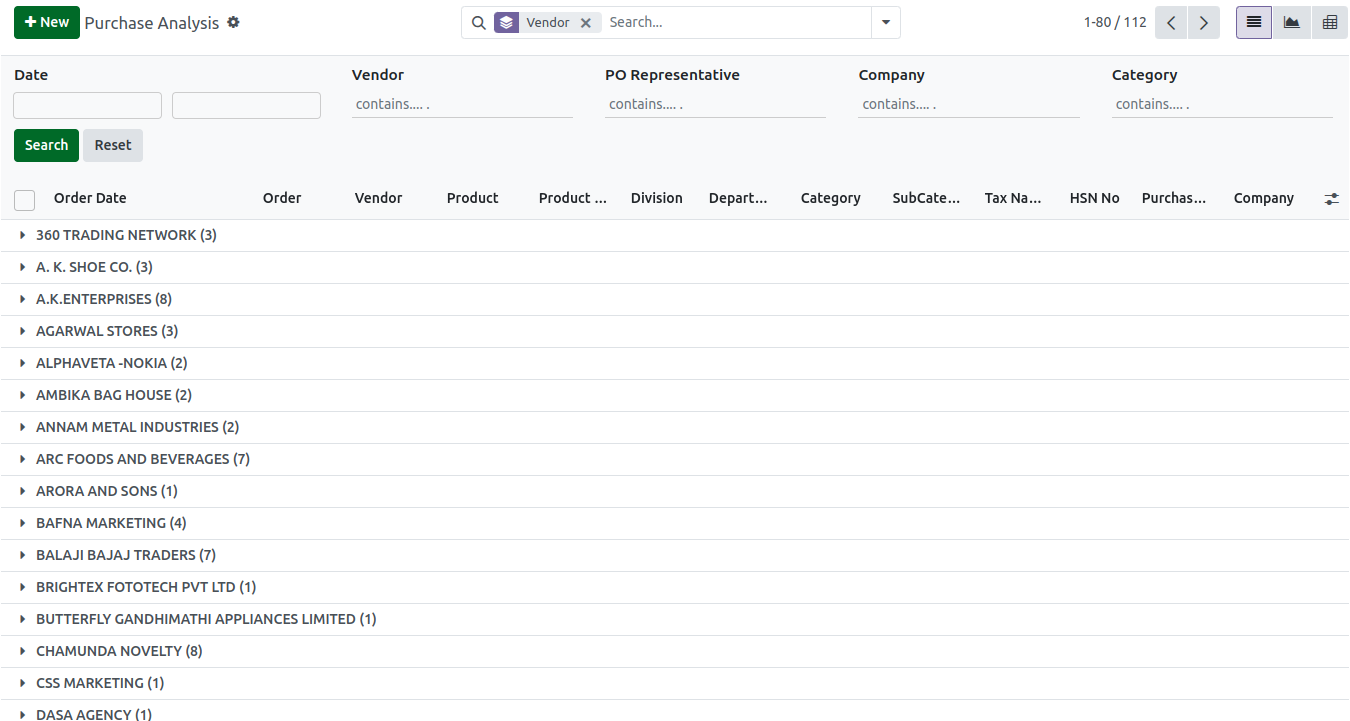This screenshot has width=1350, height=721.
Task: Click the top Search... text box
Action: 736,22
